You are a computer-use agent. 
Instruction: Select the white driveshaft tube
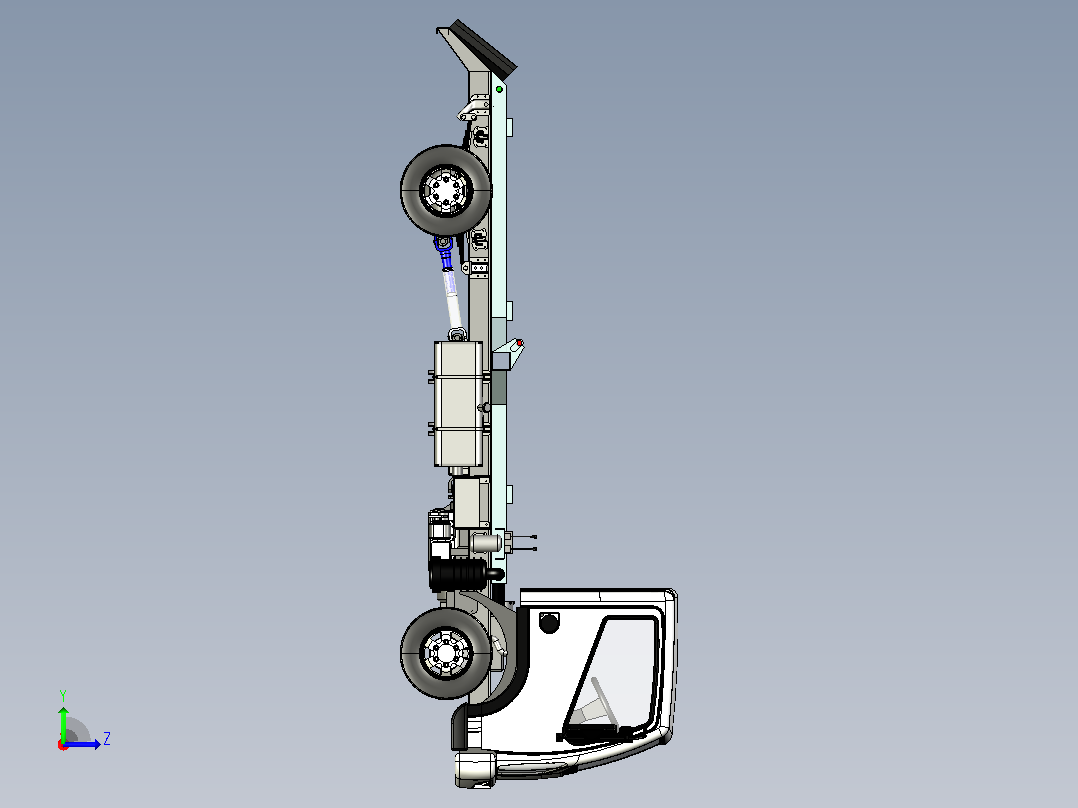[452, 301]
